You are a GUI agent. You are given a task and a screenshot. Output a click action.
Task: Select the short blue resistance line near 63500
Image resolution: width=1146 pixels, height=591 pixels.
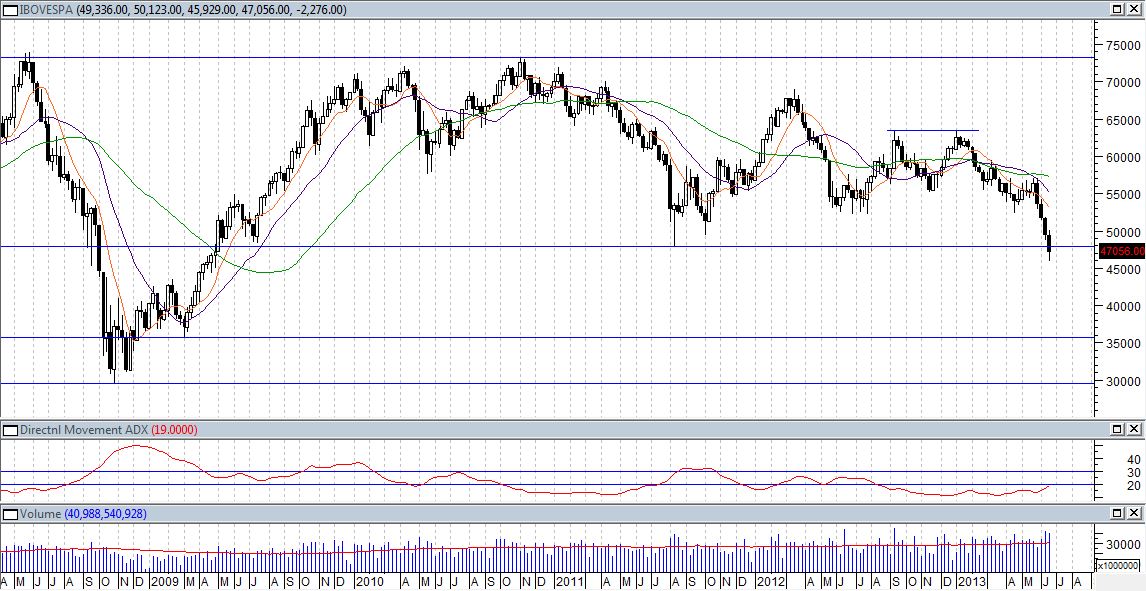[x=932, y=131]
